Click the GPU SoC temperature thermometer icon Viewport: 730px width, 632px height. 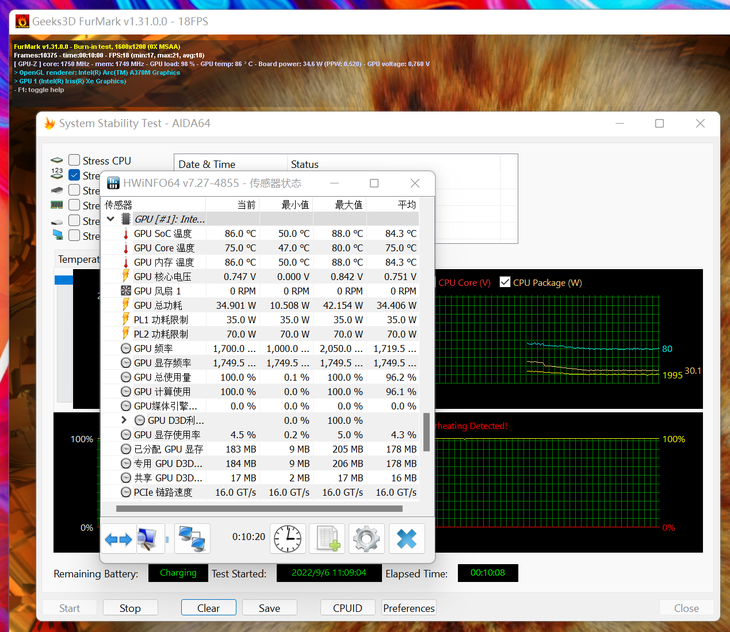[x=126, y=234]
